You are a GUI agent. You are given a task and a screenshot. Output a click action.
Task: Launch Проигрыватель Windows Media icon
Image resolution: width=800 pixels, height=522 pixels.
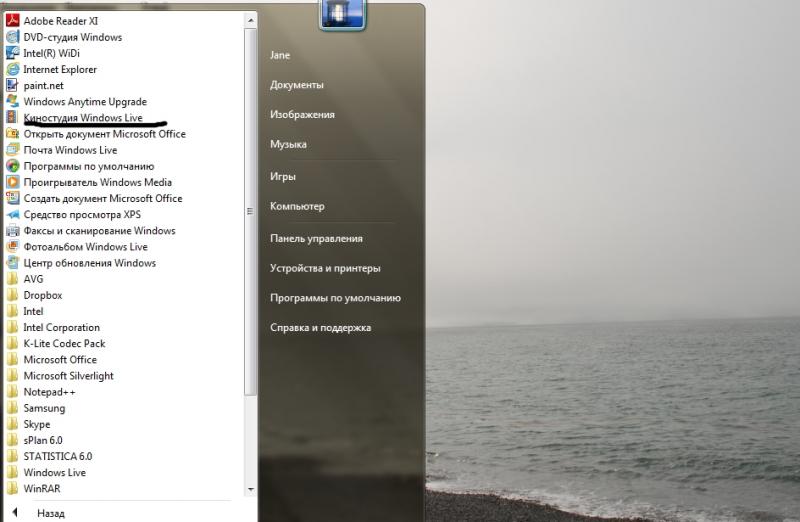(x=12, y=182)
